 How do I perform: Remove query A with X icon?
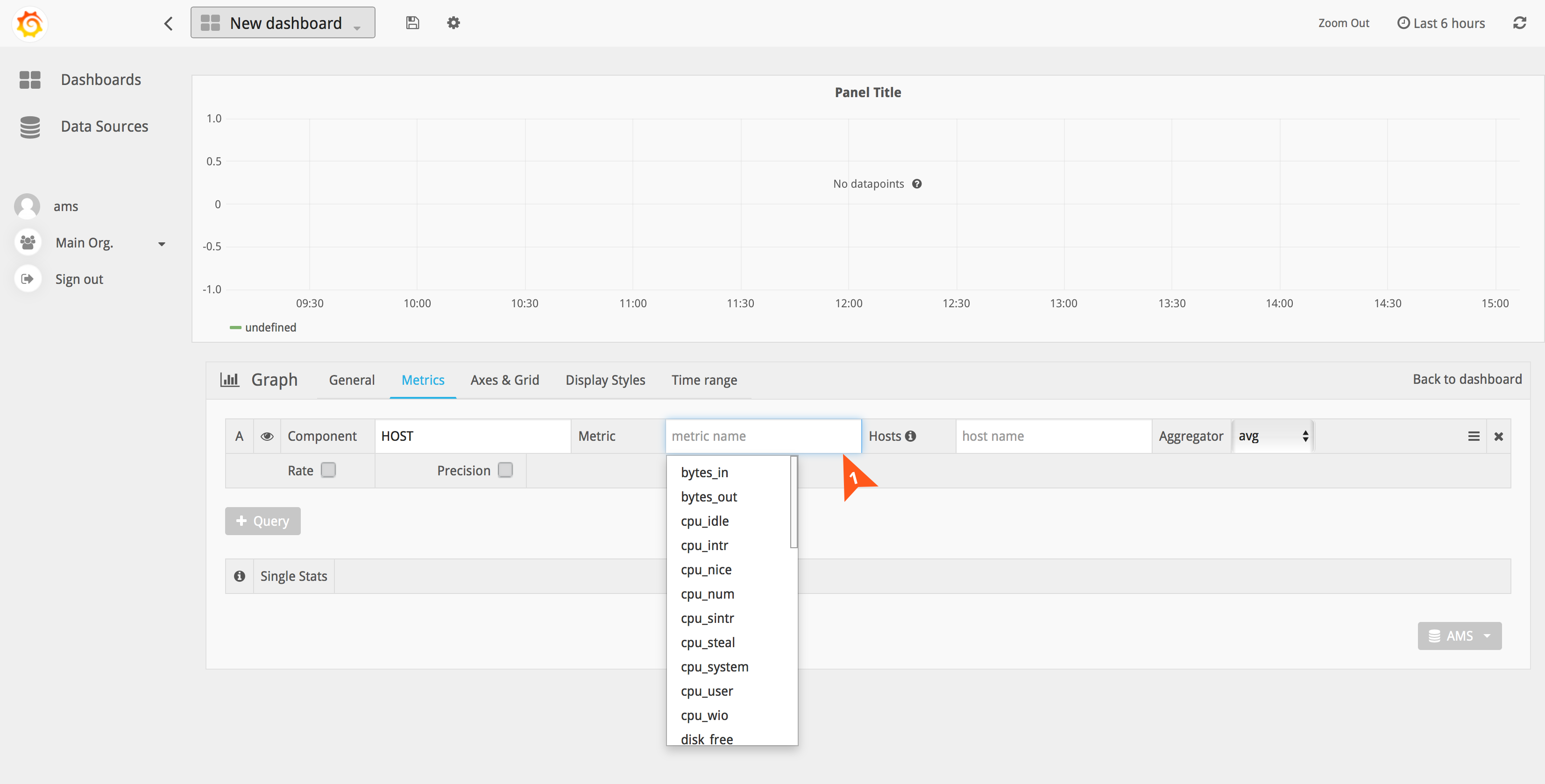pos(1498,436)
